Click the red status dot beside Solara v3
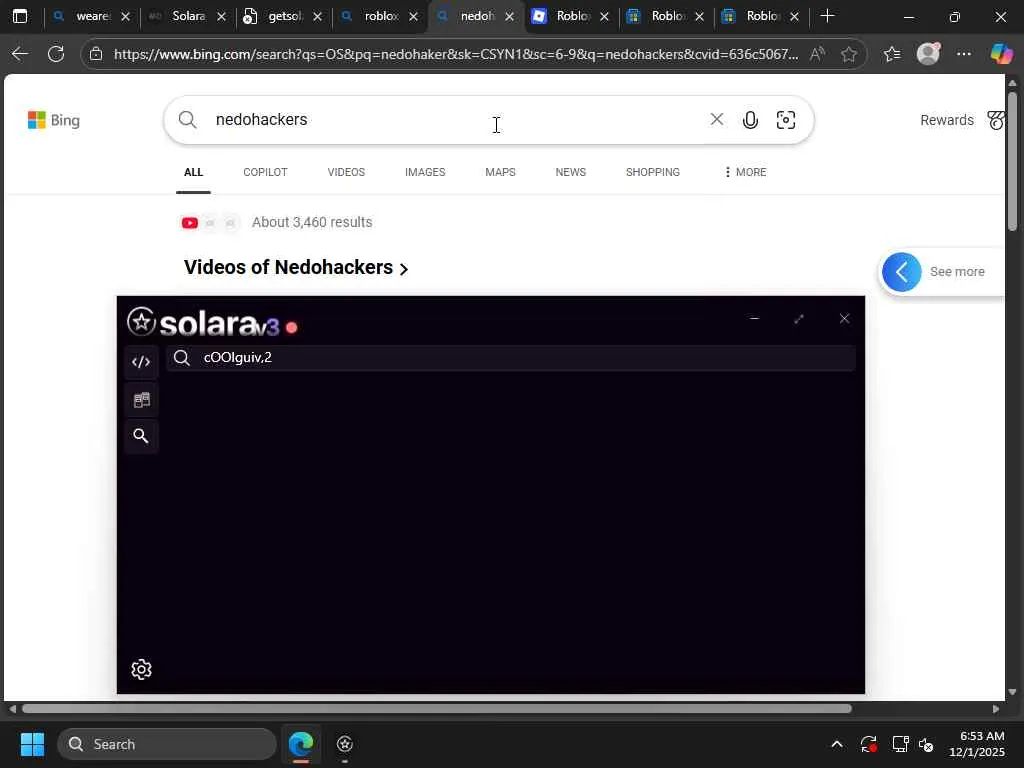1024x768 pixels. point(292,327)
